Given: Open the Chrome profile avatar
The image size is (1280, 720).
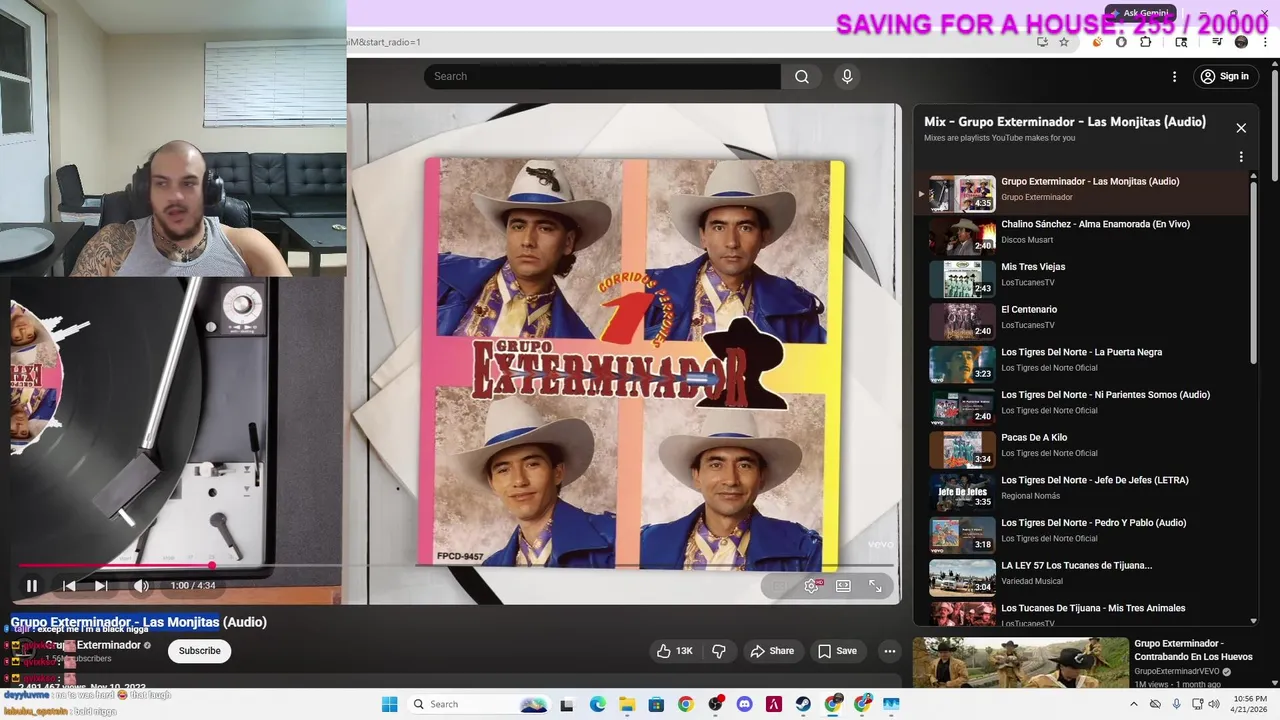Looking at the screenshot, I should click(x=1241, y=42).
